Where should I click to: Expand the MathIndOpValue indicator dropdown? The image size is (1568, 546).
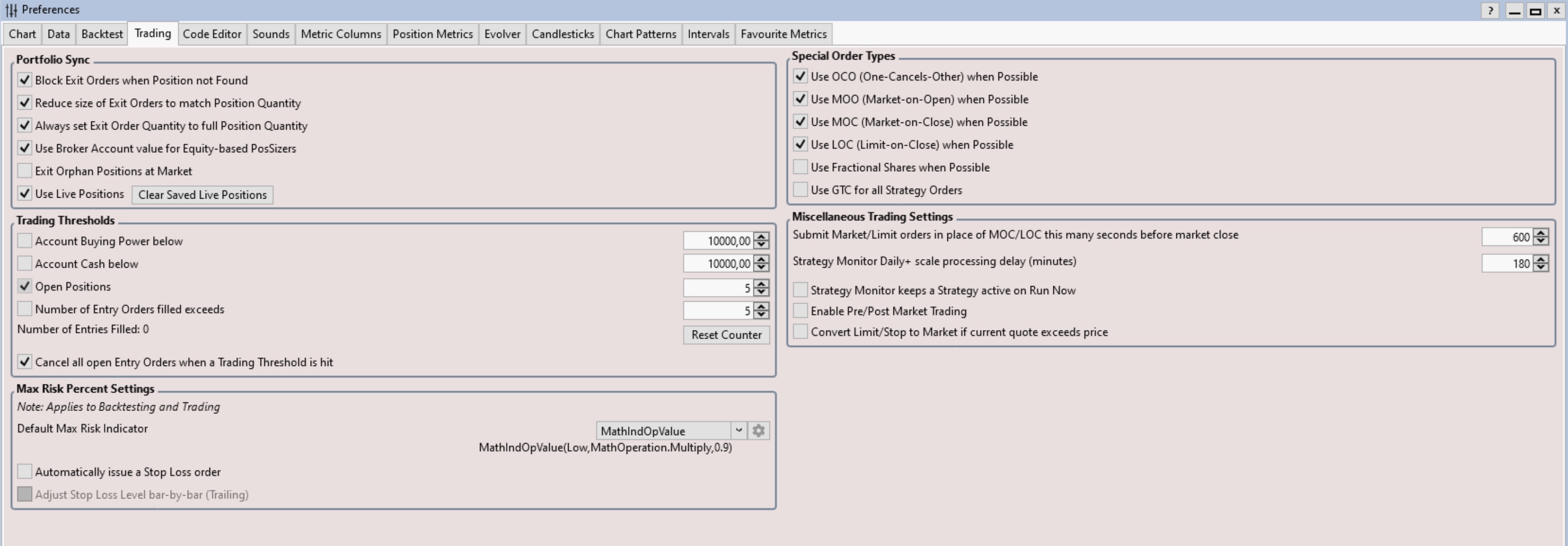point(739,431)
